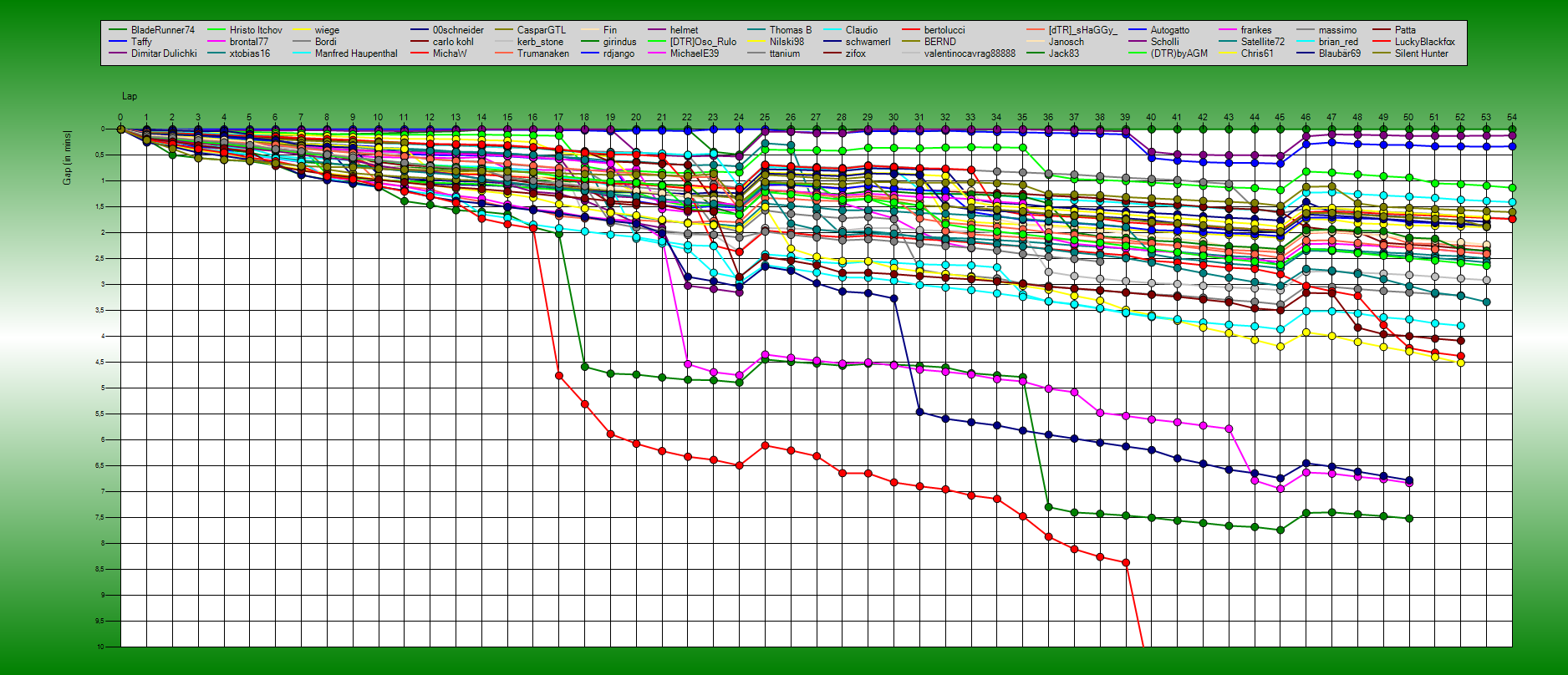Image resolution: width=1568 pixels, height=675 pixels.
Task: Select zifox legend entry
Action: pos(856,53)
